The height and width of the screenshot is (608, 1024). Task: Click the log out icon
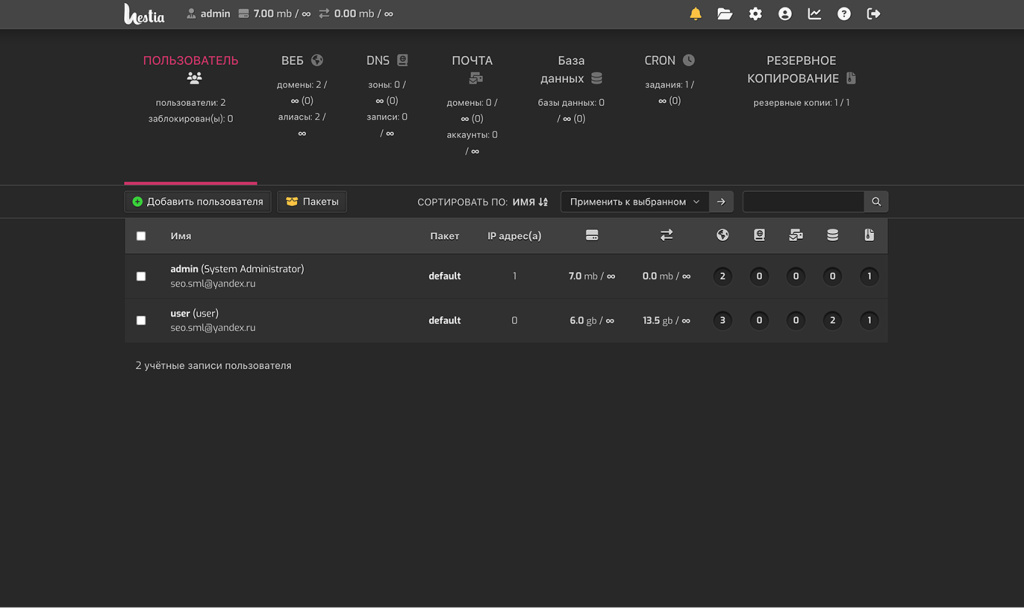pyautogui.click(x=873, y=14)
